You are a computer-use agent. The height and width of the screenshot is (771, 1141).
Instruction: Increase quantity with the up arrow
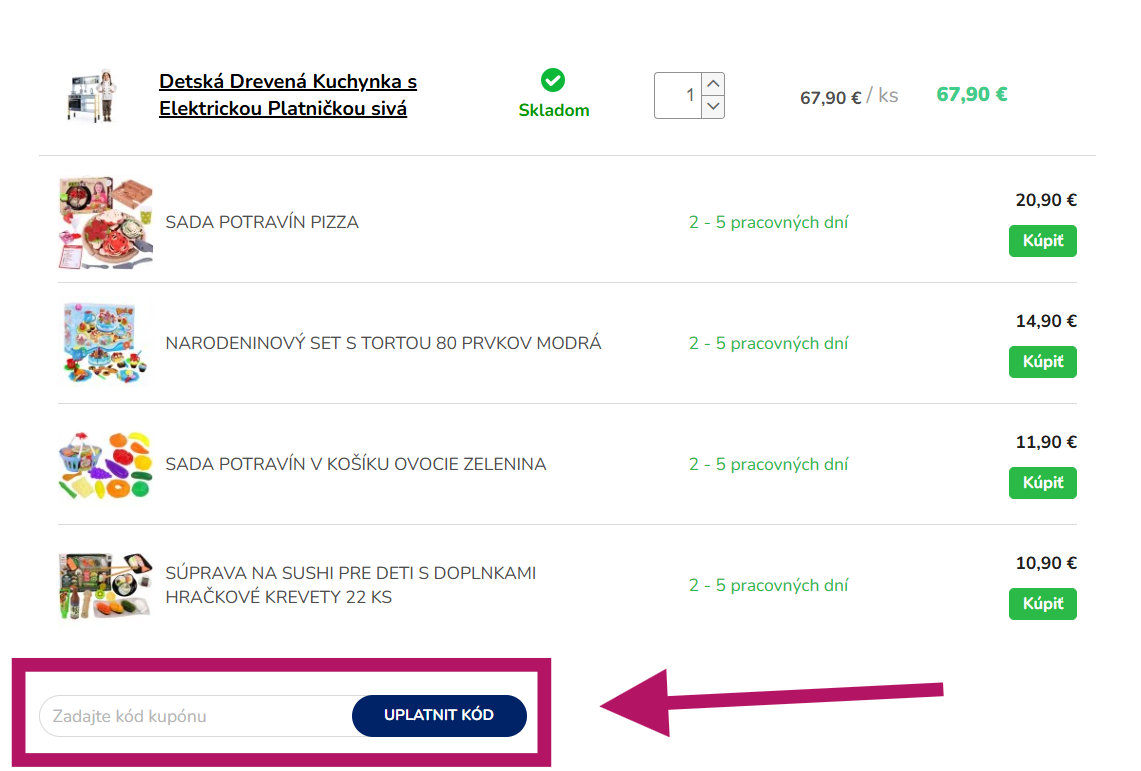(x=713, y=84)
